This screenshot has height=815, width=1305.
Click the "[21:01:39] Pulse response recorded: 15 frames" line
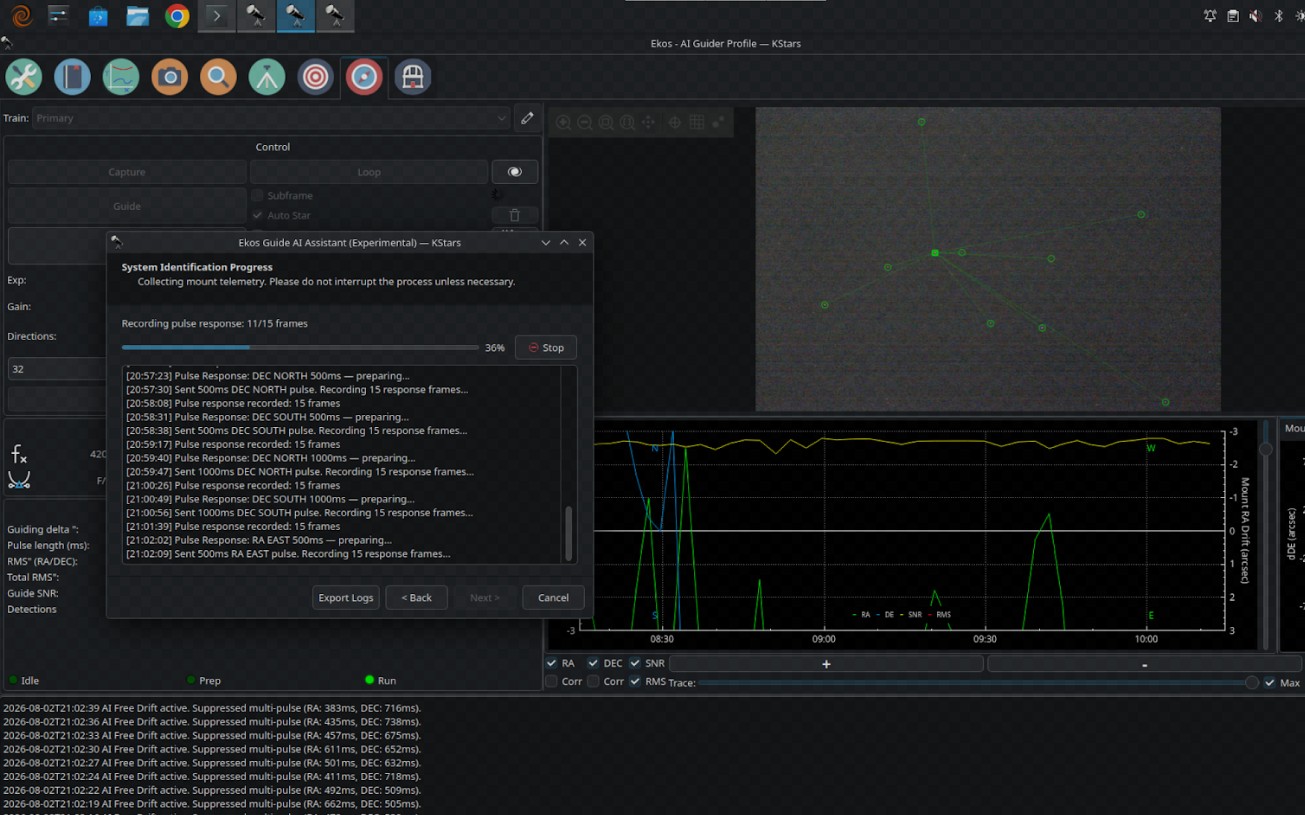[x=233, y=526]
